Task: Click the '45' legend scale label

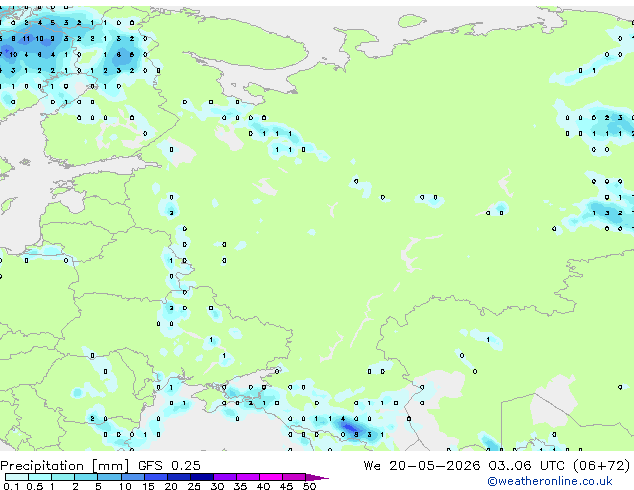Action: (286, 486)
